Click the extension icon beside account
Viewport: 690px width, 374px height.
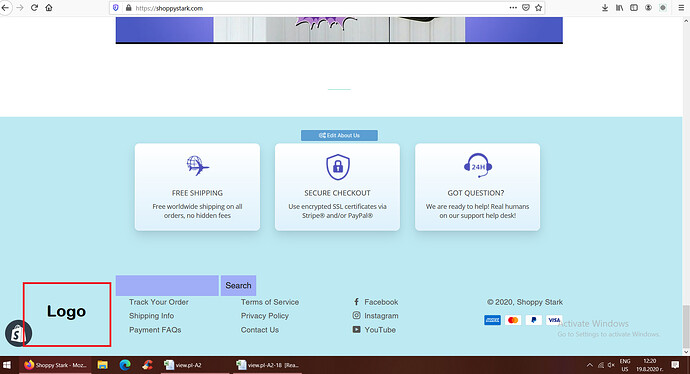click(x=663, y=8)
